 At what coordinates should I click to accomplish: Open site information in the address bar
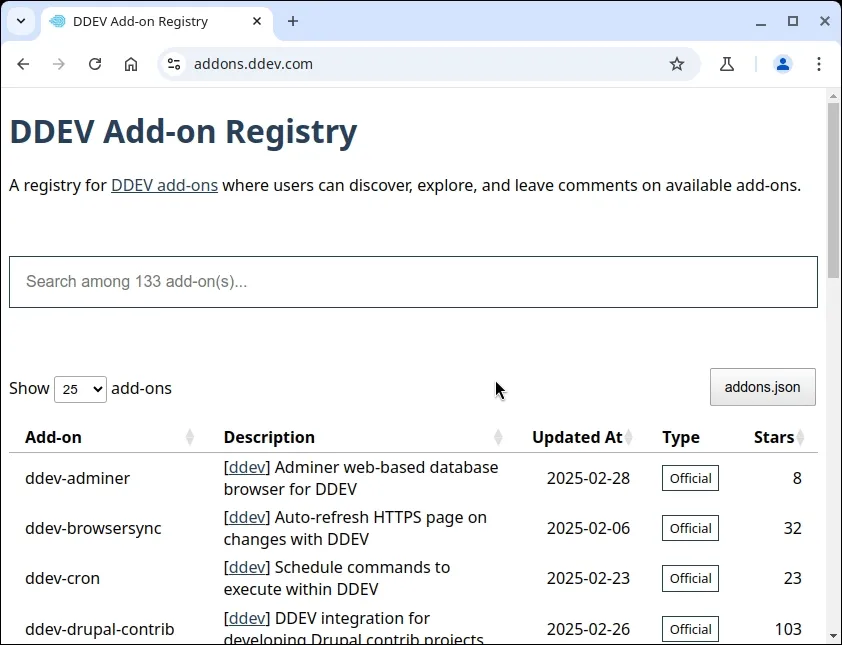click(174, 64)
